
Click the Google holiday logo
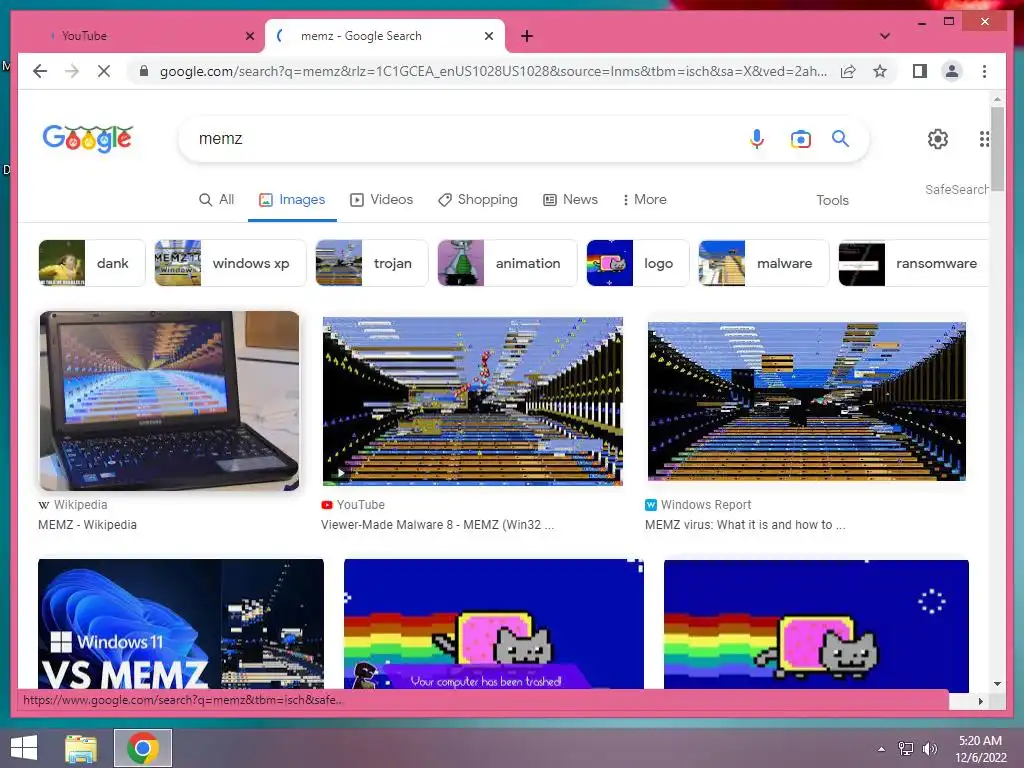pos(88,138)
